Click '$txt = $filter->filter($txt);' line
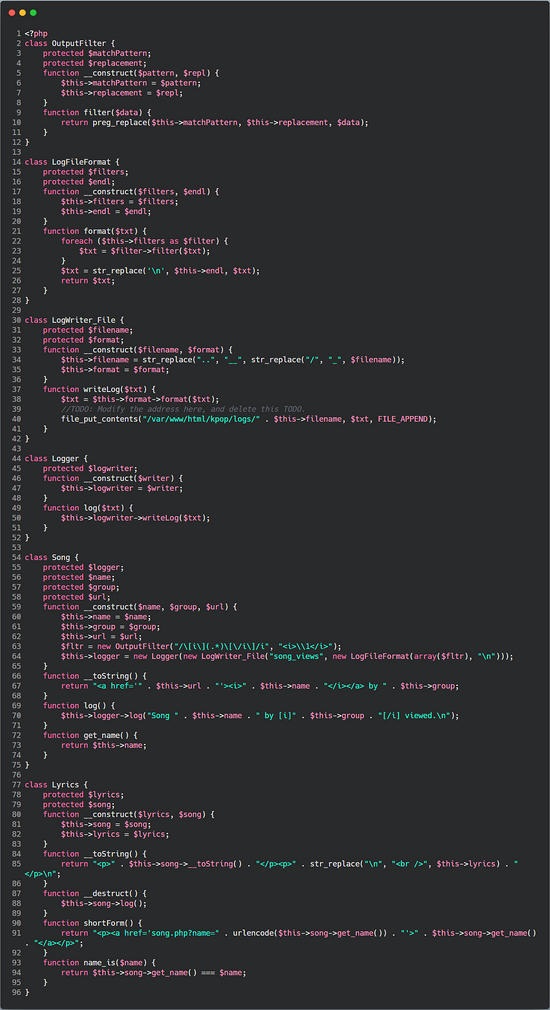This screenshot has width=550, height=1010. (145, 251)
